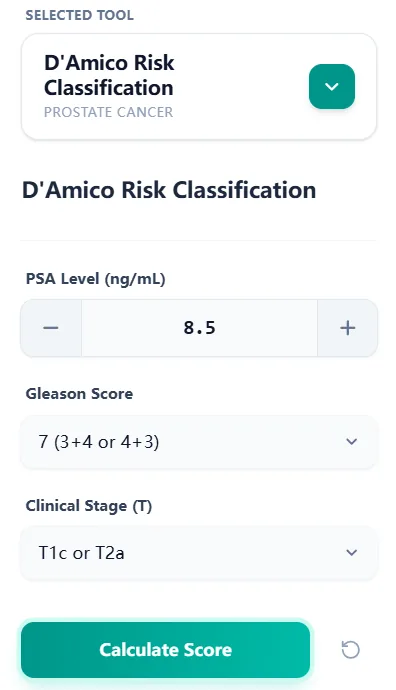The width and height of the screenshot is (396, 690).
Task: Click the Clinical Stage (T) field label
Action: (x=88, y=506)
